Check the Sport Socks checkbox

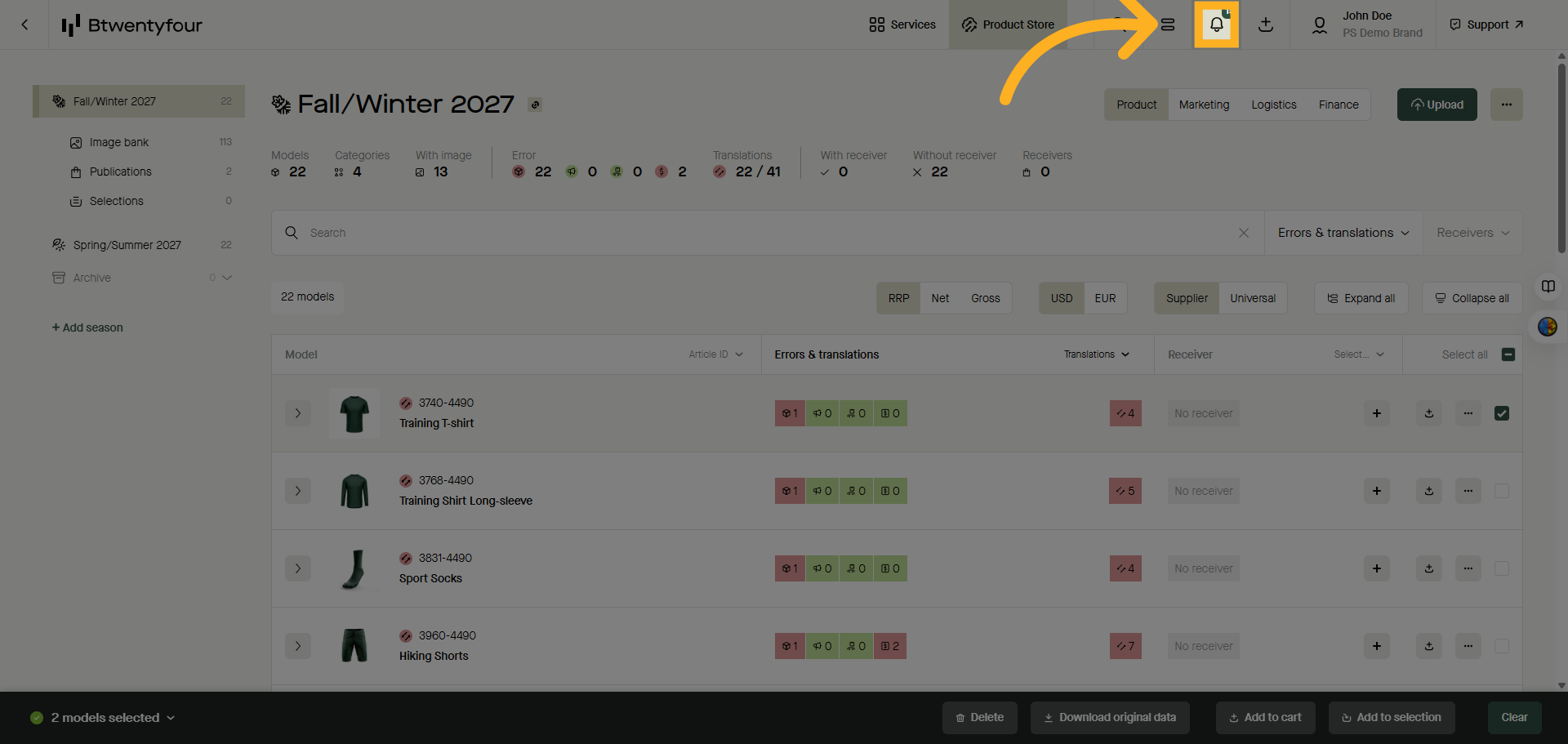click(1502, 568)
